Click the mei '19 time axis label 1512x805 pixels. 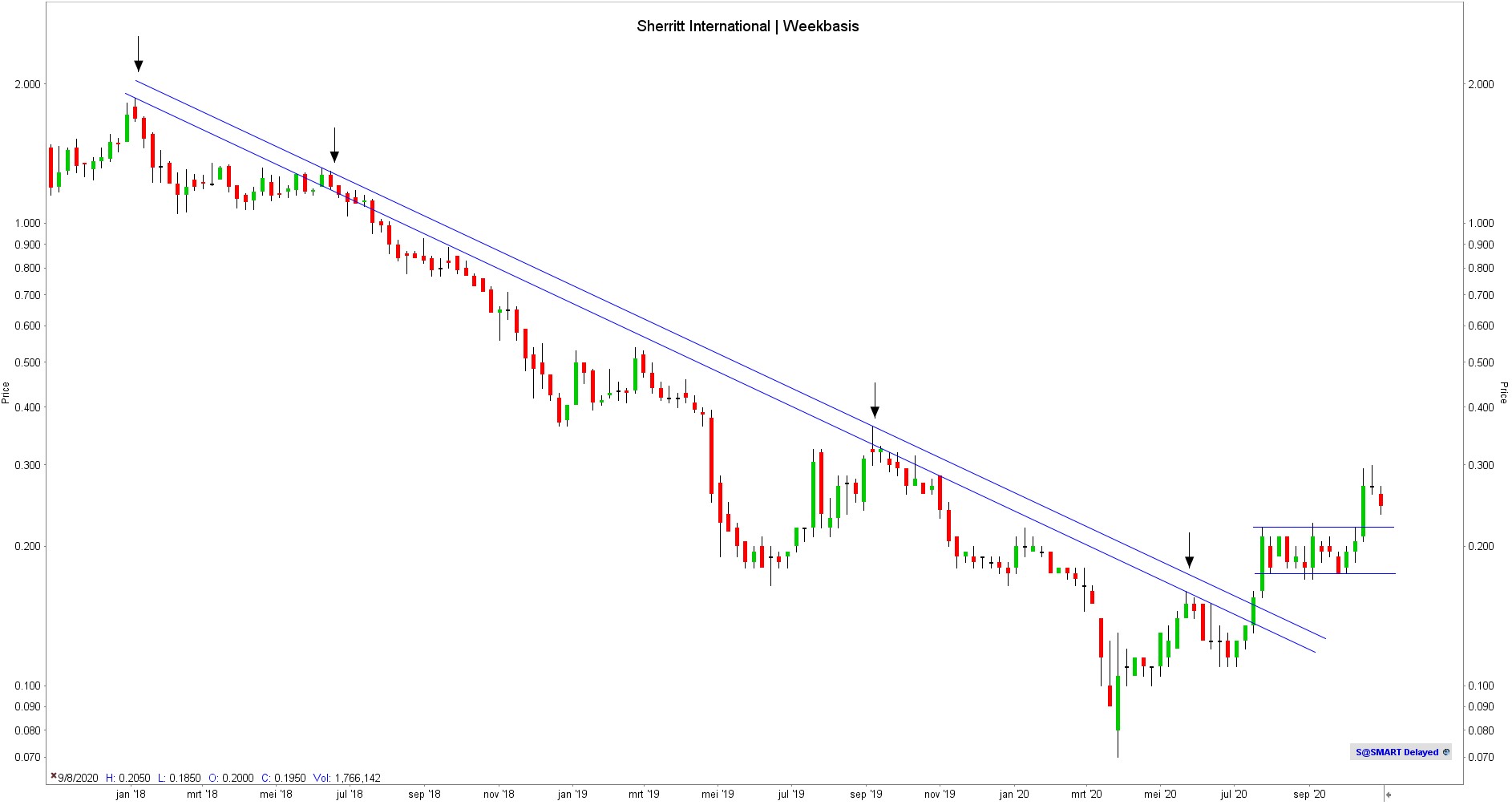pos(718,795)
